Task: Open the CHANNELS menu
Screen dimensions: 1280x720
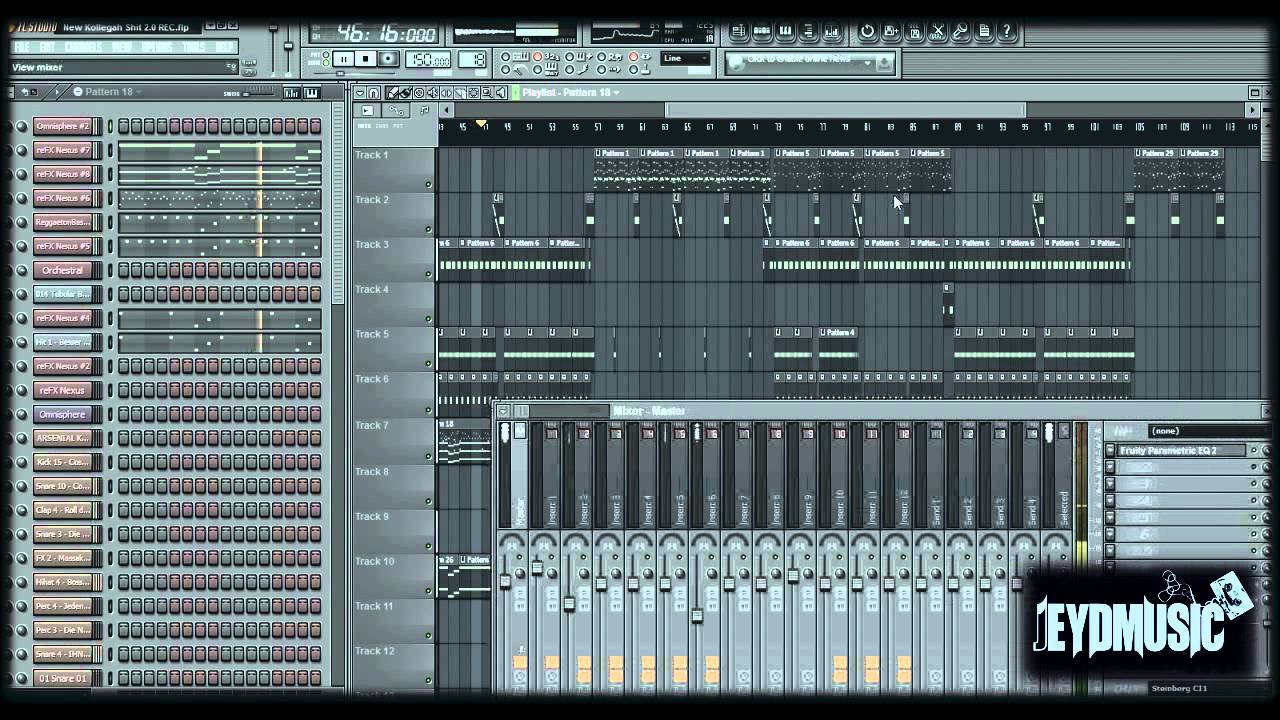Action: (x=83, y=47)
